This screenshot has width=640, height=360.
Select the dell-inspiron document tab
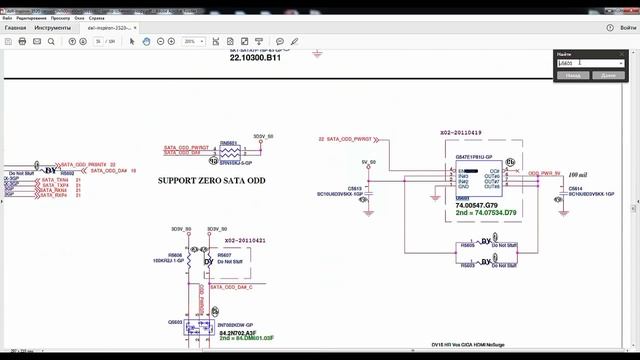109,28
